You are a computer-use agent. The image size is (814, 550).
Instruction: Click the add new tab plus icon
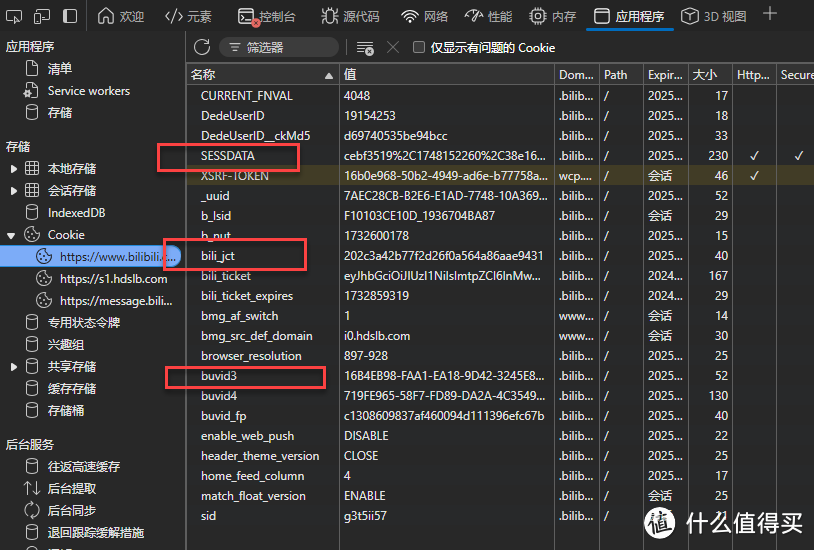(x=769, y=14)
